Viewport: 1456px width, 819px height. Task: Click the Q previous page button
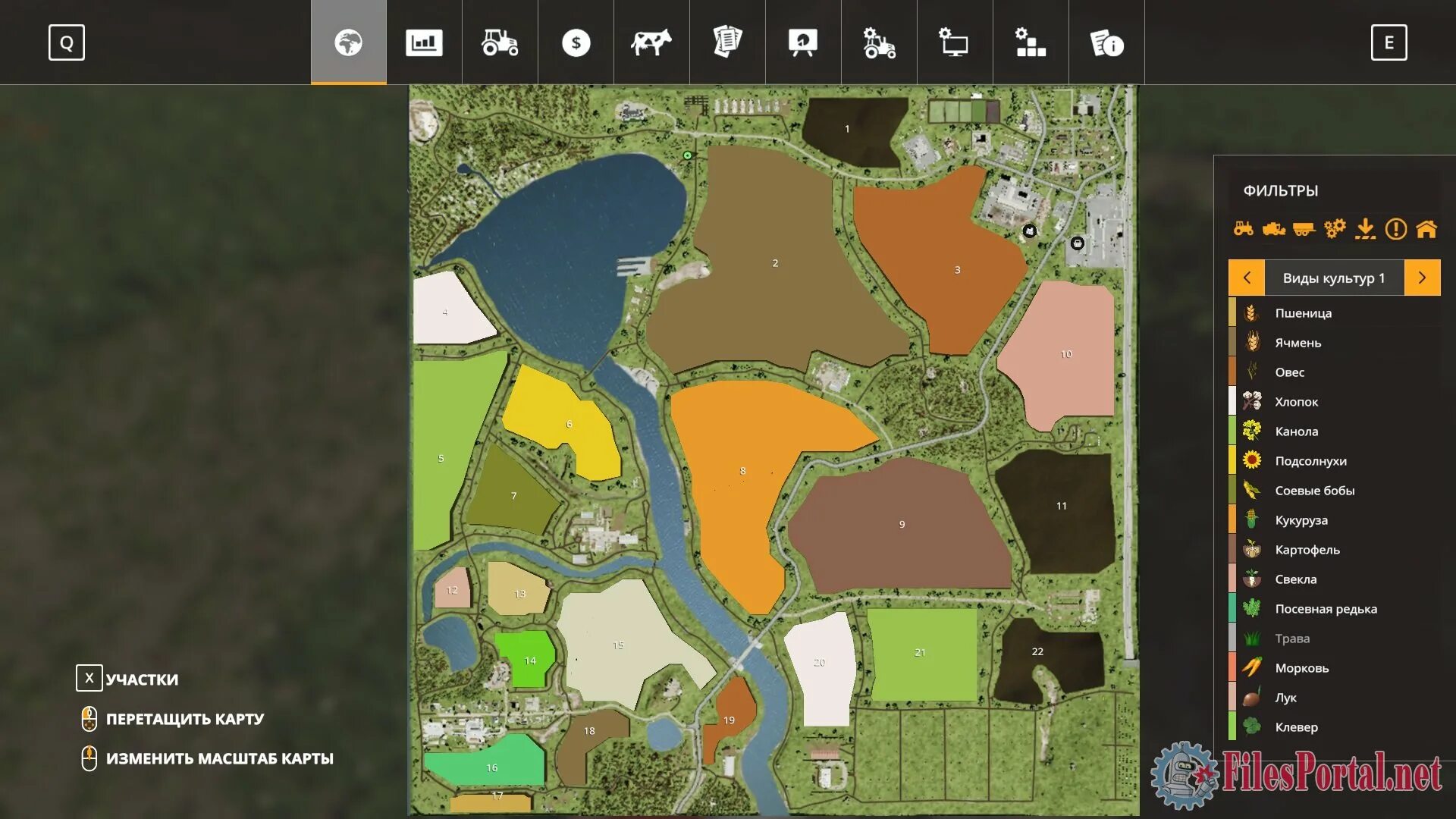click(x=67, y=42)
